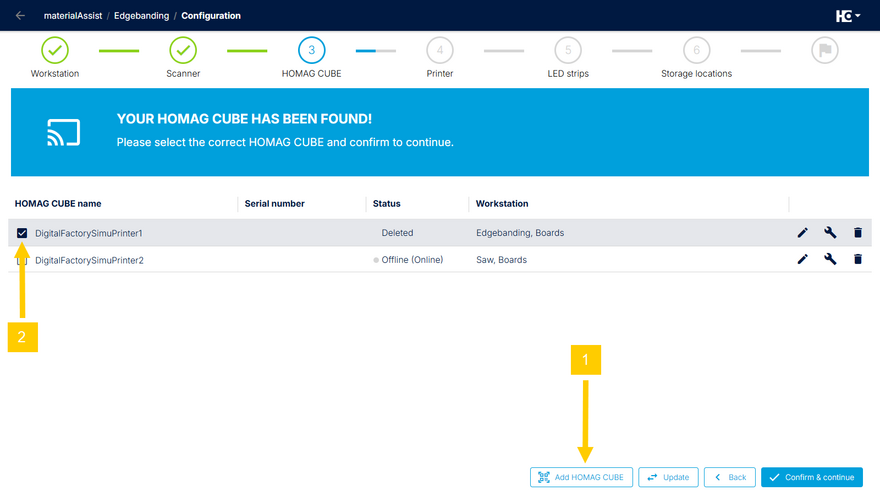Image resolution: width=880 pixels, height=496 pixels.
Task: Click the Deleted status cell
Action: pos(397,233)
